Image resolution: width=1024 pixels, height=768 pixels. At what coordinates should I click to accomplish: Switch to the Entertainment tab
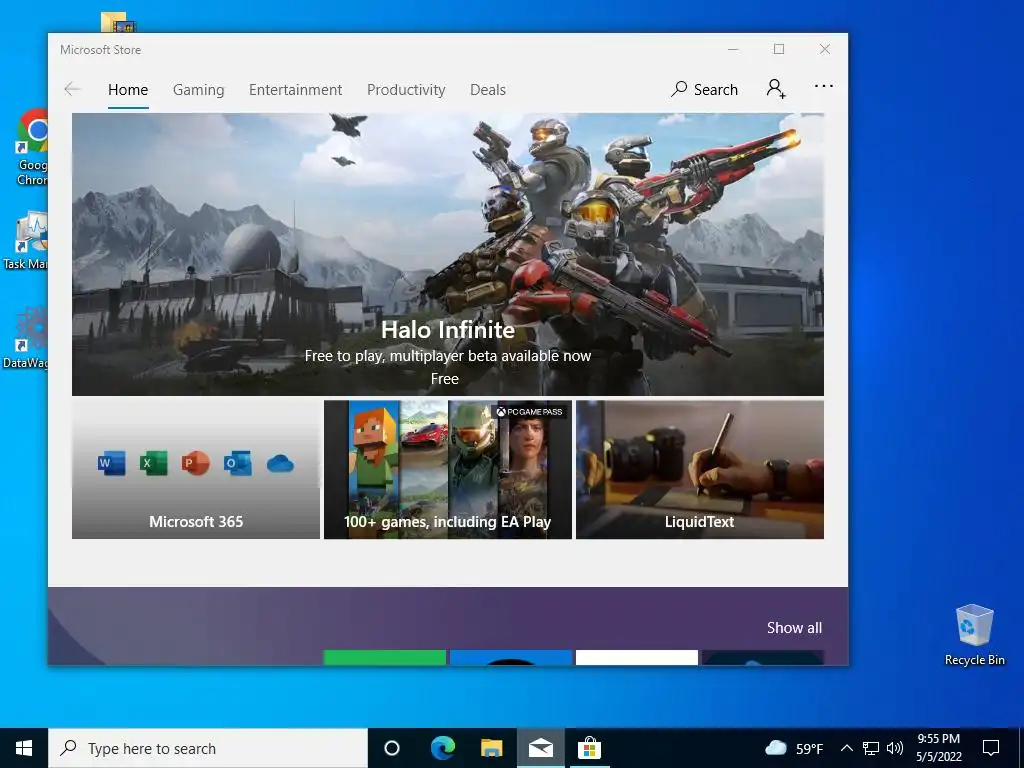(295, 89)
